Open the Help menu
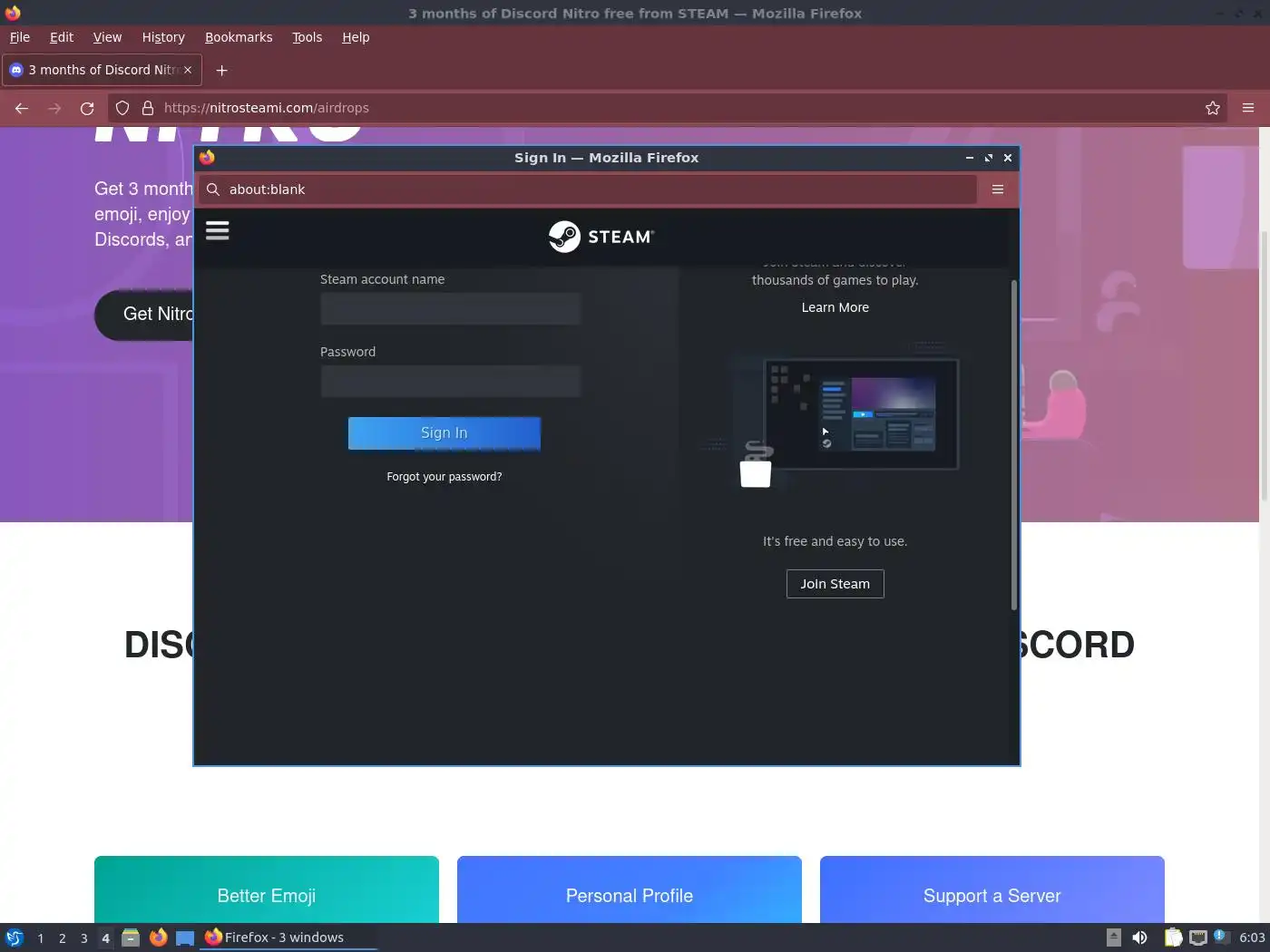The height and width of the screenshot is (952, 1270). pyautogui.click(x=356, y=37)
